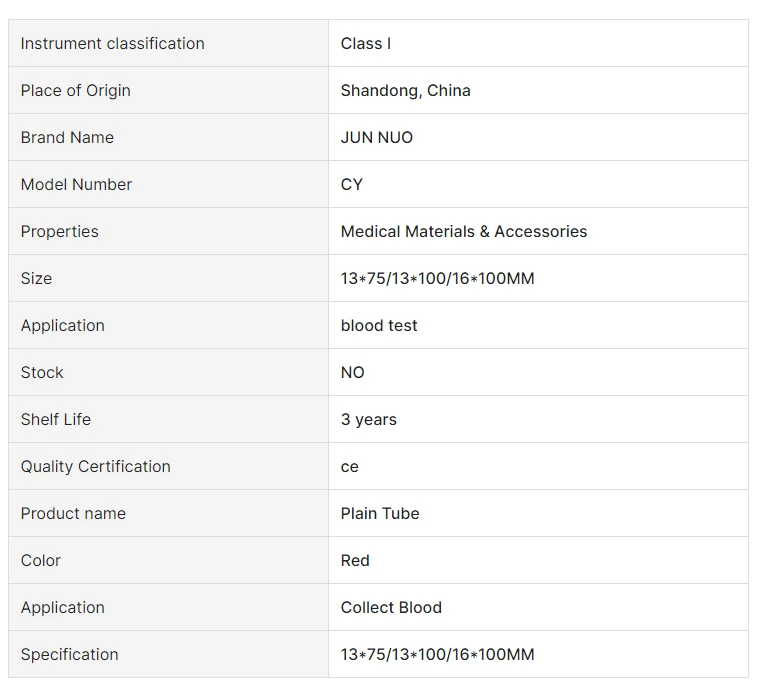The height and width of the screenshot is (686, 767).
Task: Click Medical Materials & Accessories text
Action: point(464,231)
